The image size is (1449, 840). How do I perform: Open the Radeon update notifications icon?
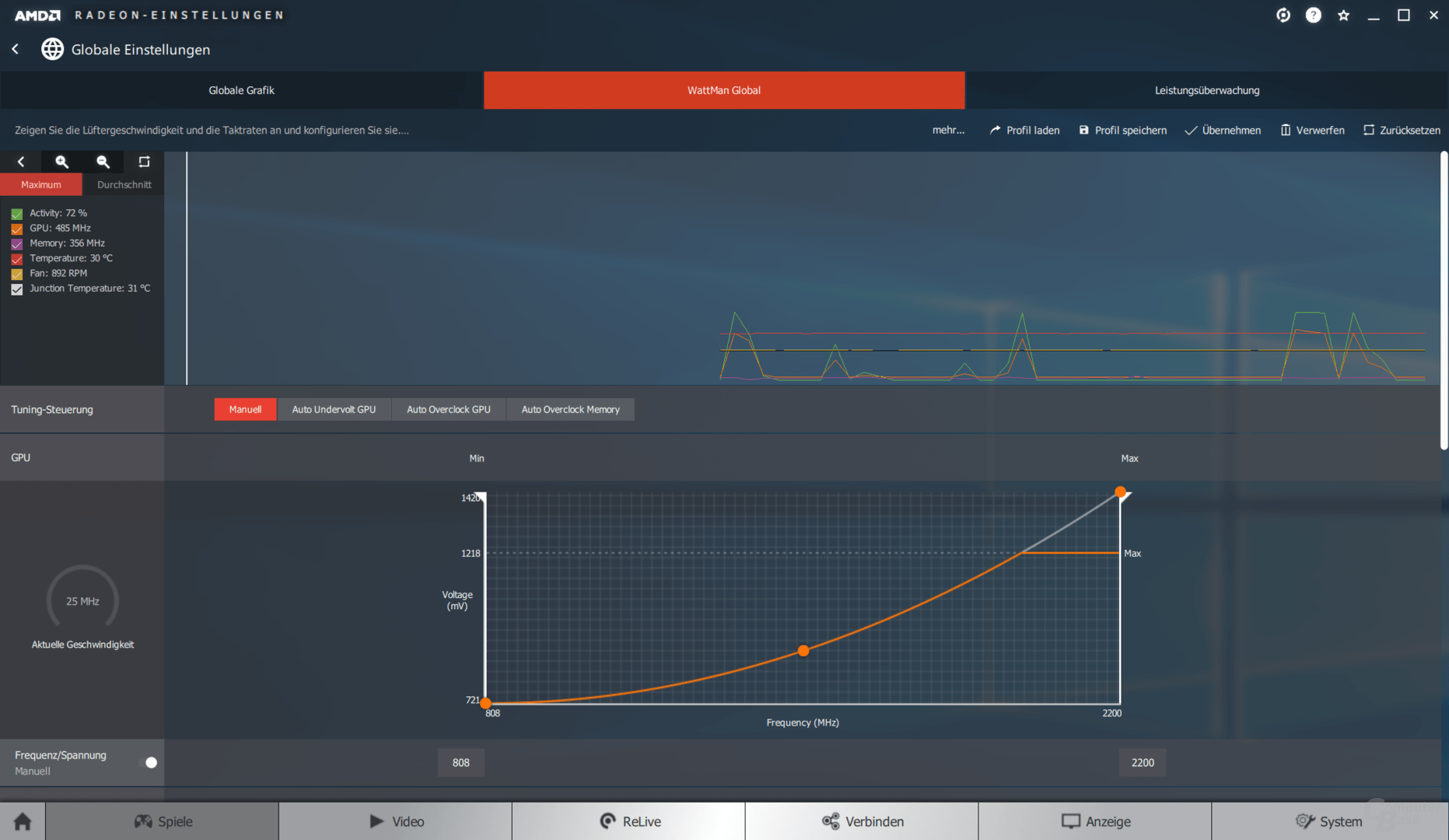pyautogui.click(x=1283, y=15)
